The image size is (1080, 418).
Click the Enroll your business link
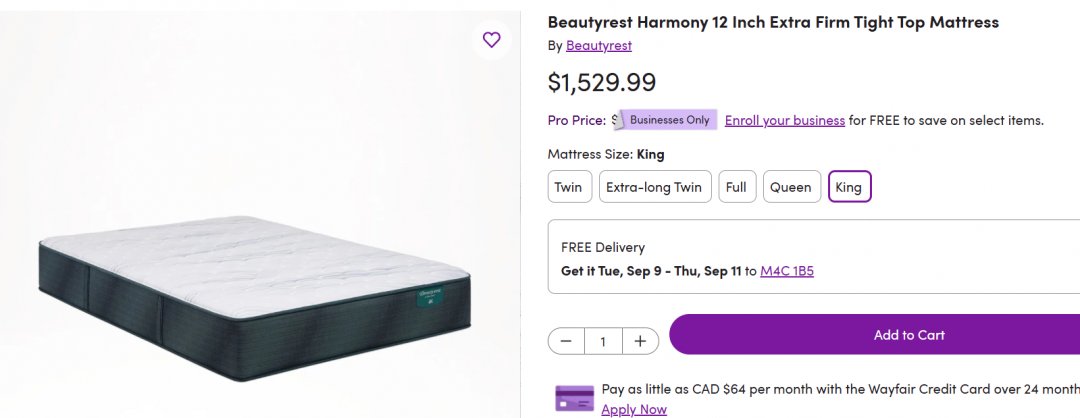(785, 120)
